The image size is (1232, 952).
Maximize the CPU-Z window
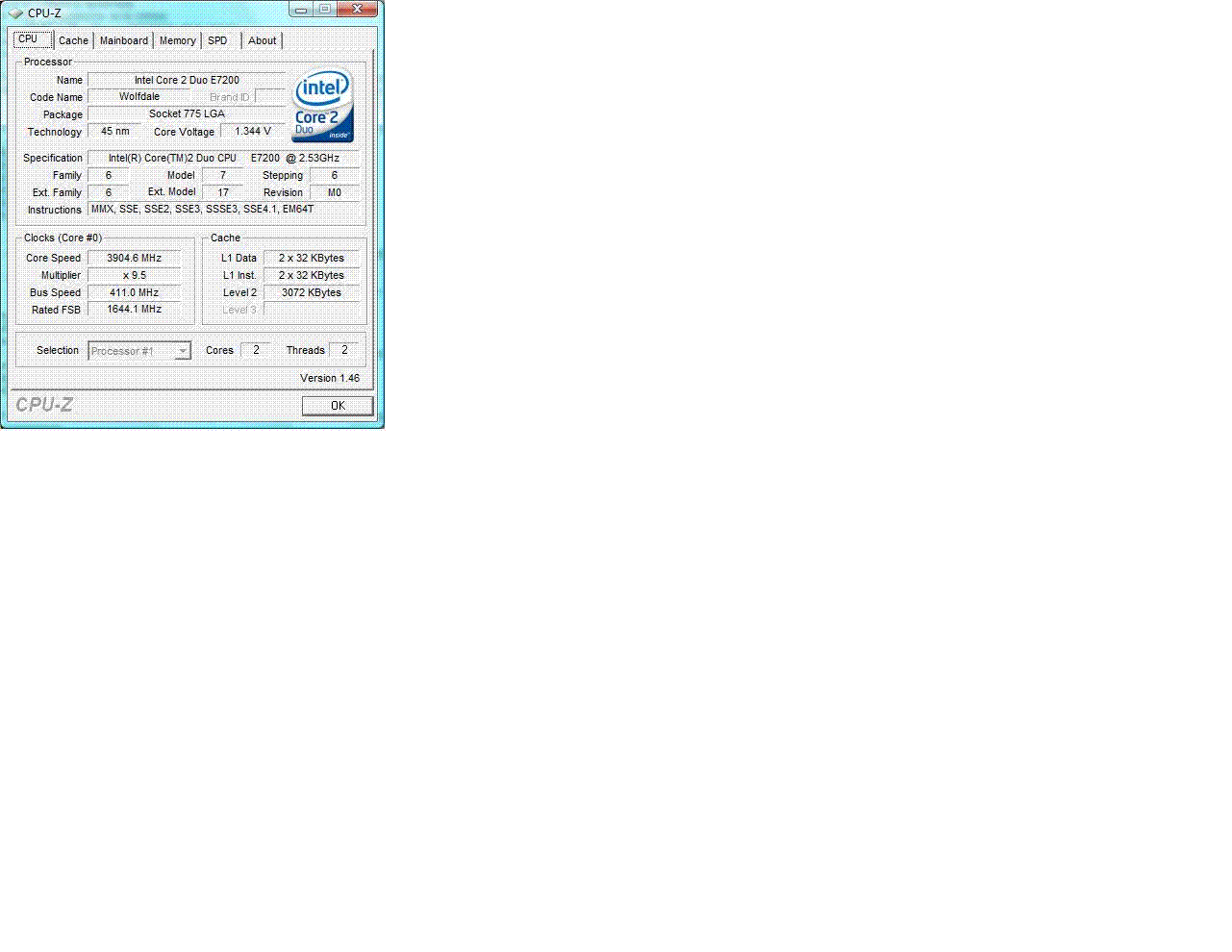(x=324, y=10)
